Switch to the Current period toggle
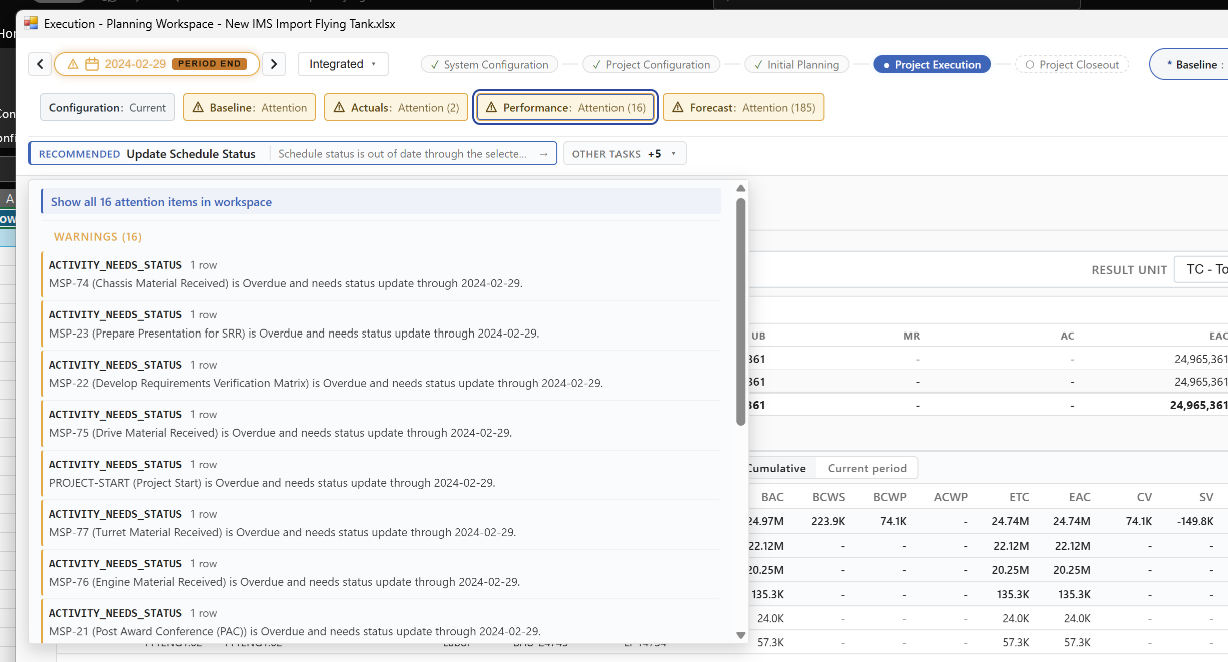This screenshot has height=662, width=1228. coord(867,468)
